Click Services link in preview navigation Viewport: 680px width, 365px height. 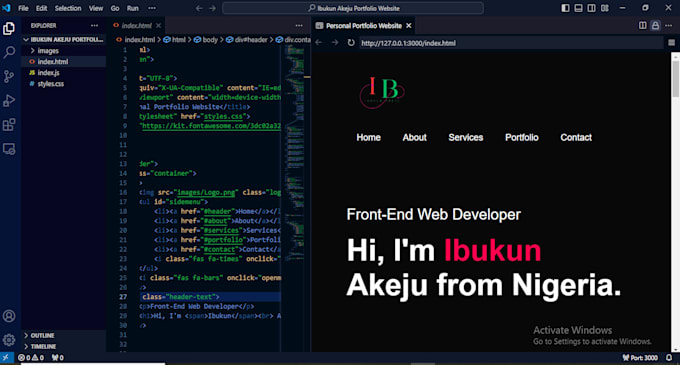tap(465, 137)
